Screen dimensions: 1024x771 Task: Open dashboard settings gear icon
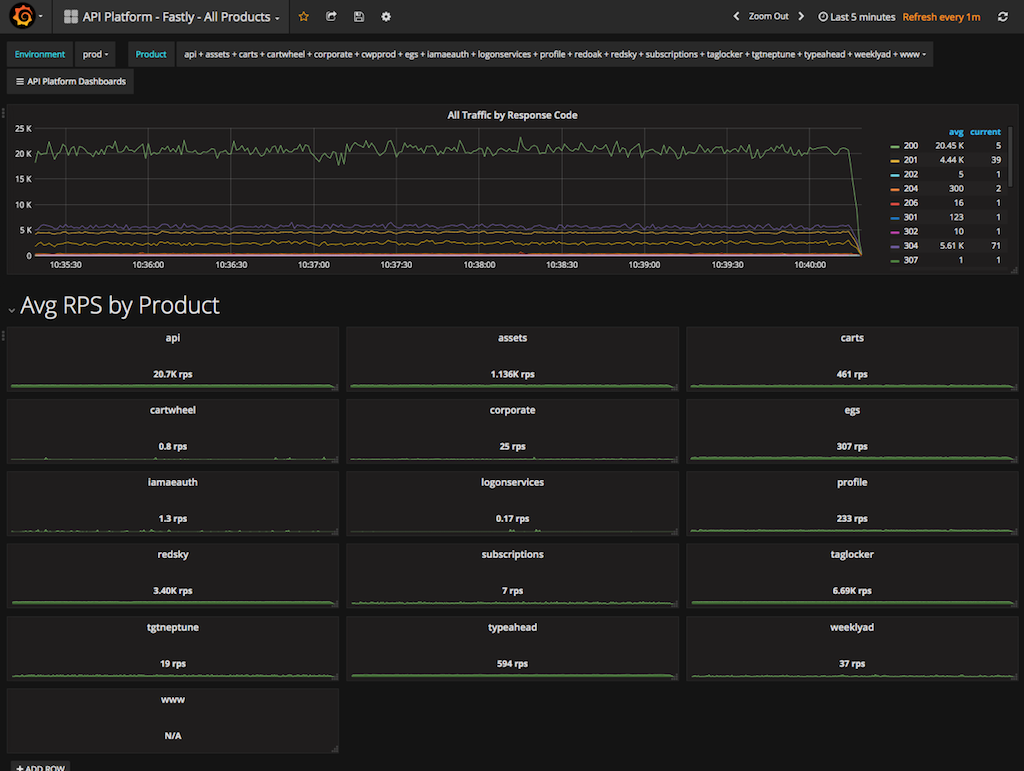click(x=386, y=17)
